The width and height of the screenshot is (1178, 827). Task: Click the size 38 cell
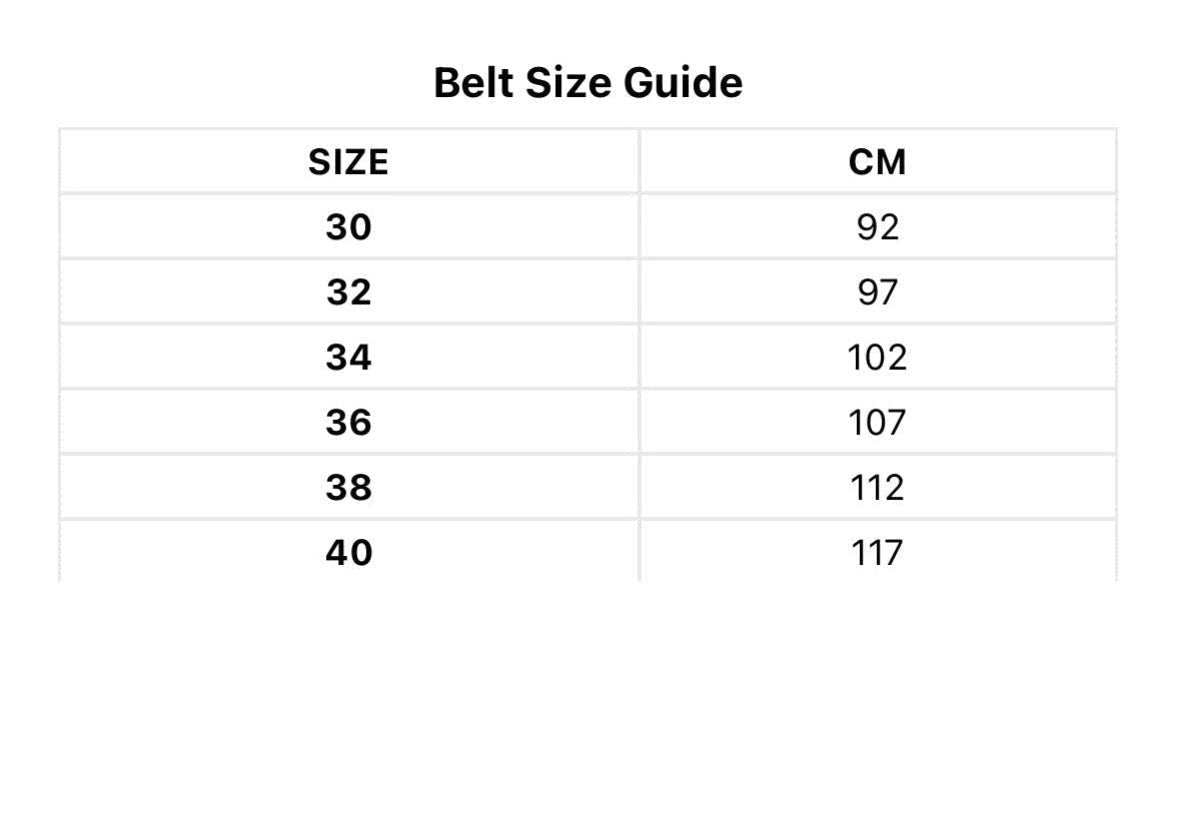pos(348,488)
